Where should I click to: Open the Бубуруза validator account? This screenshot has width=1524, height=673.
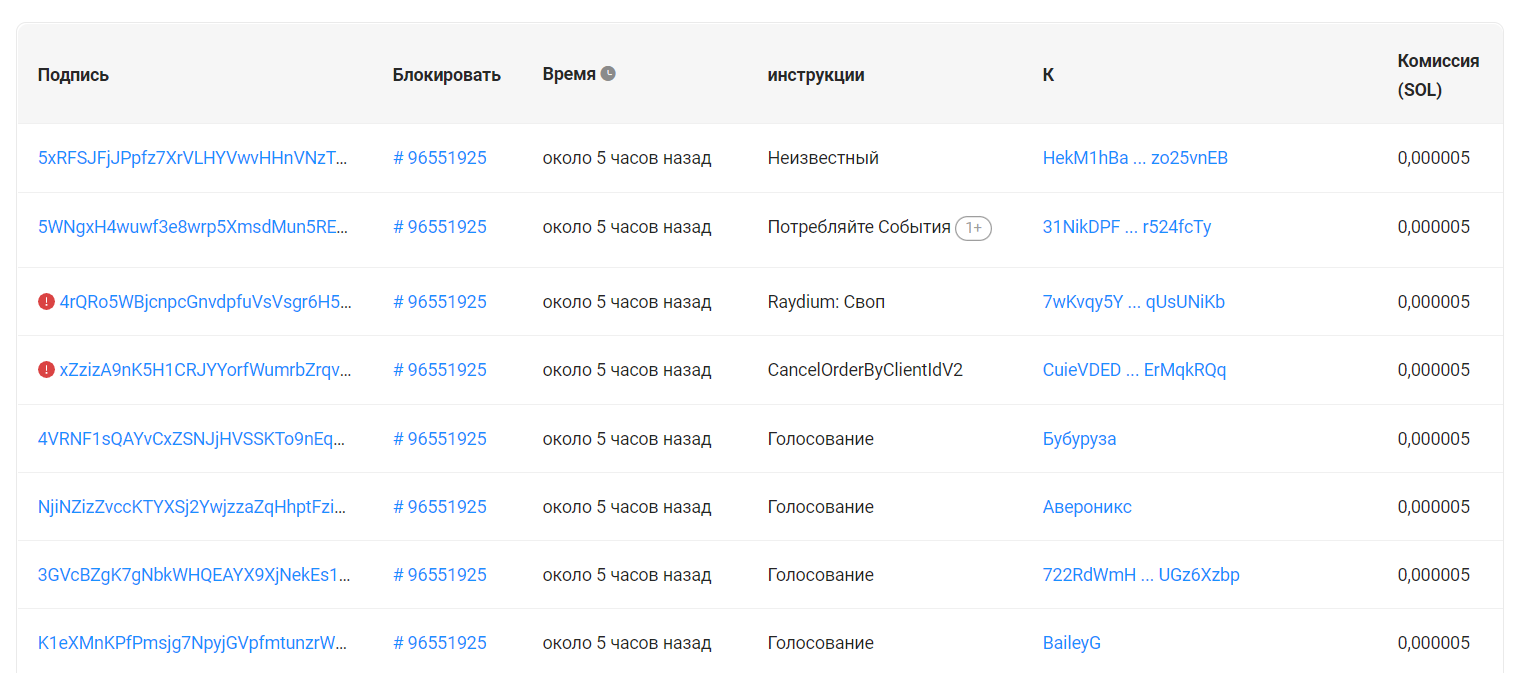[1079, 439]
